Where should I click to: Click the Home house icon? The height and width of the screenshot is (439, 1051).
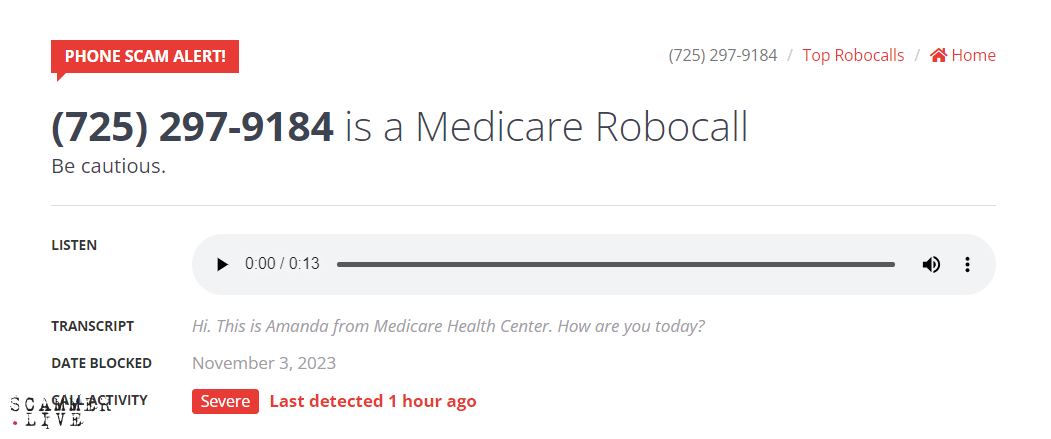[938, 56]
